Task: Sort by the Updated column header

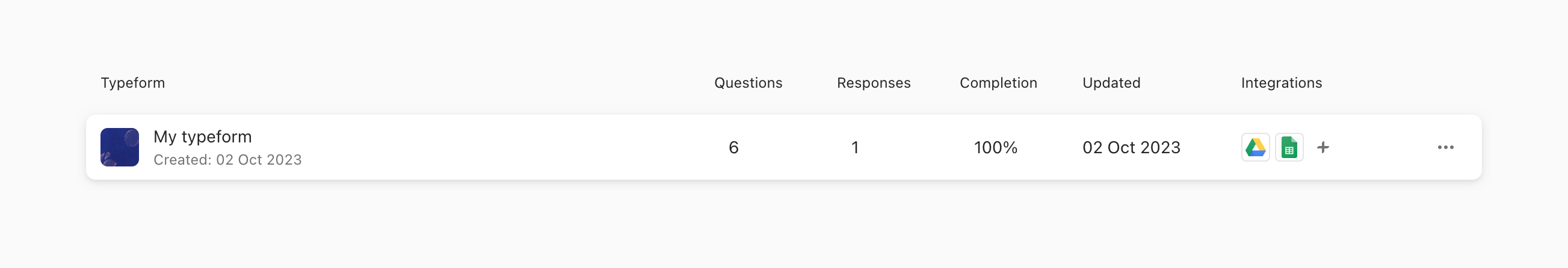Action: point(1111,83)
